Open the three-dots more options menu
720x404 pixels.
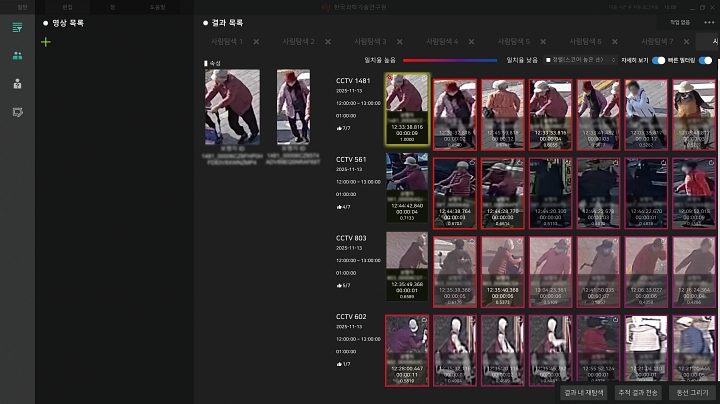[709, 21]
